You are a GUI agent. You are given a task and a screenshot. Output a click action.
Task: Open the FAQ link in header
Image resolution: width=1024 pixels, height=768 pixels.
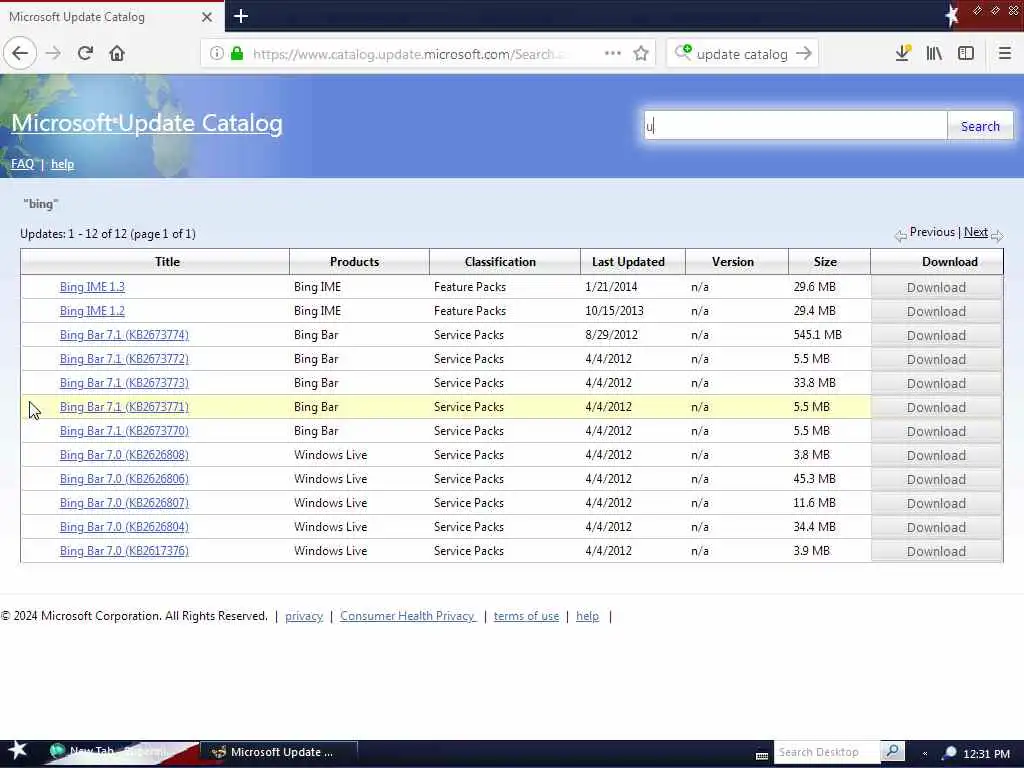[x=22, y=164]
